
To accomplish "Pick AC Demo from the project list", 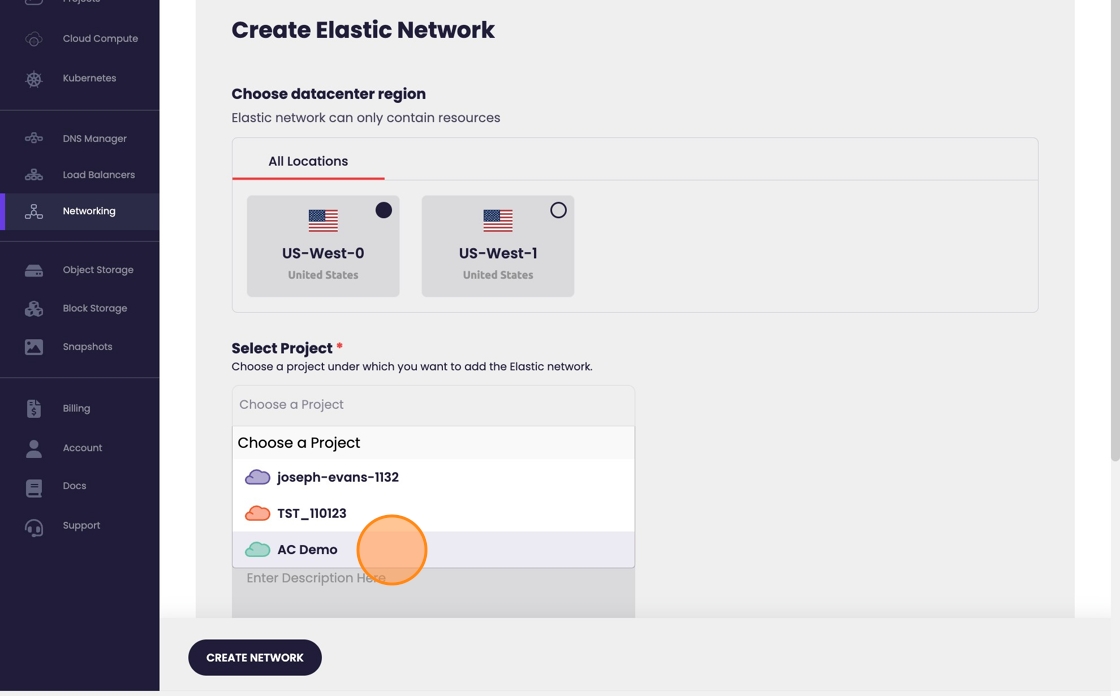I will click(x=307, y=549).
